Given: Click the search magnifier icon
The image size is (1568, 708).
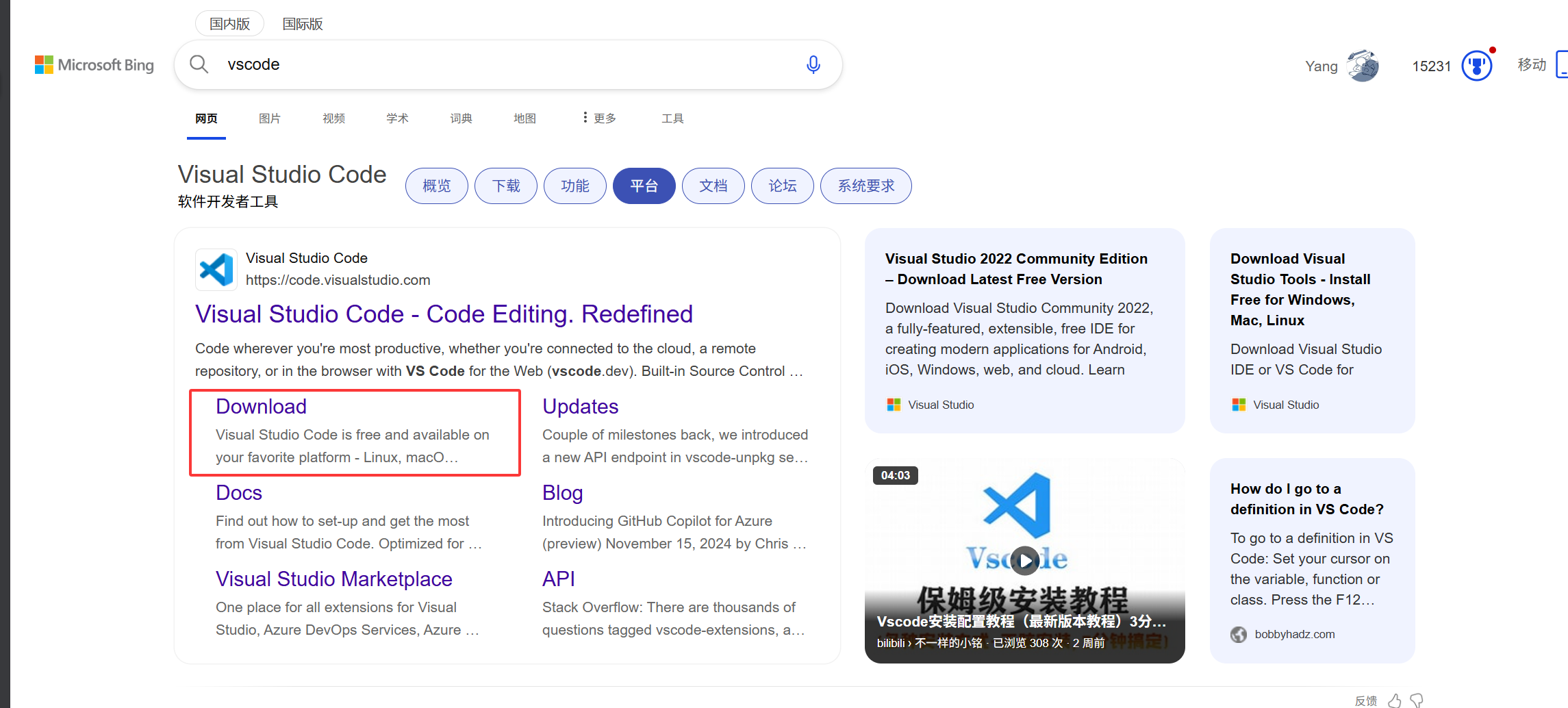Looking at the screenshot, I should (x=199, y=64).
